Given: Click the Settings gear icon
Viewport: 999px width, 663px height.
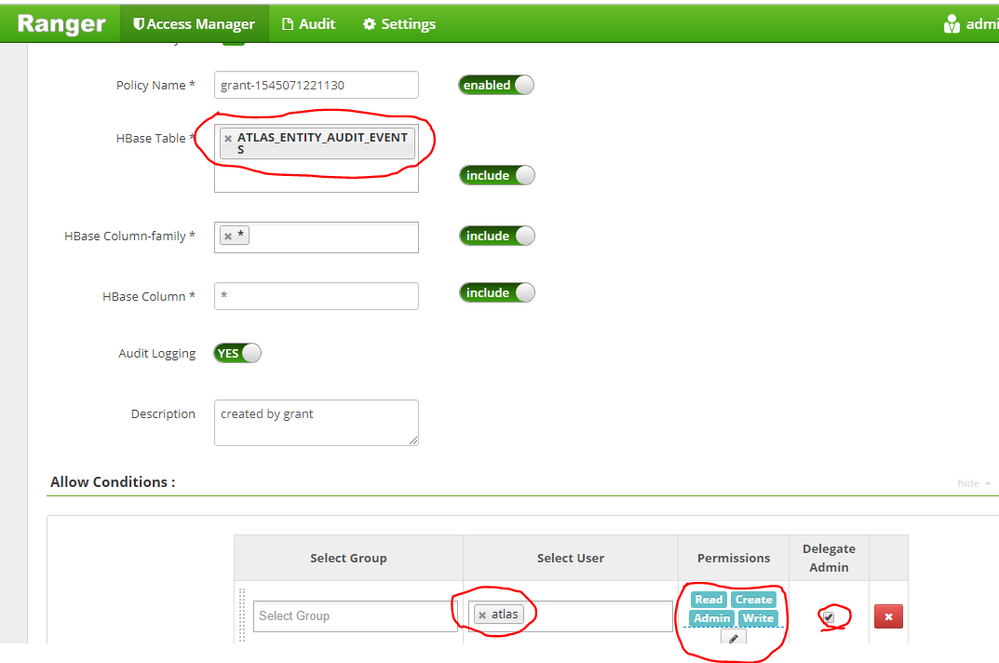Looking at the screenshot, I should point(369,24).
